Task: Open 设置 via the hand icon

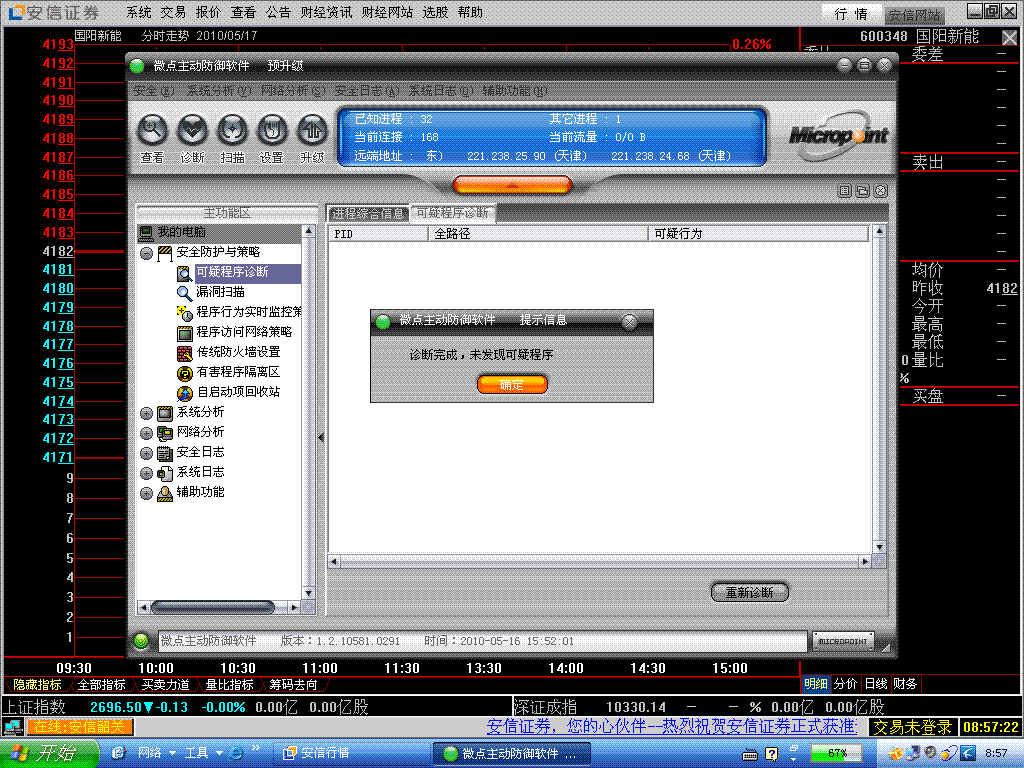Action: (x=272, y=131)
